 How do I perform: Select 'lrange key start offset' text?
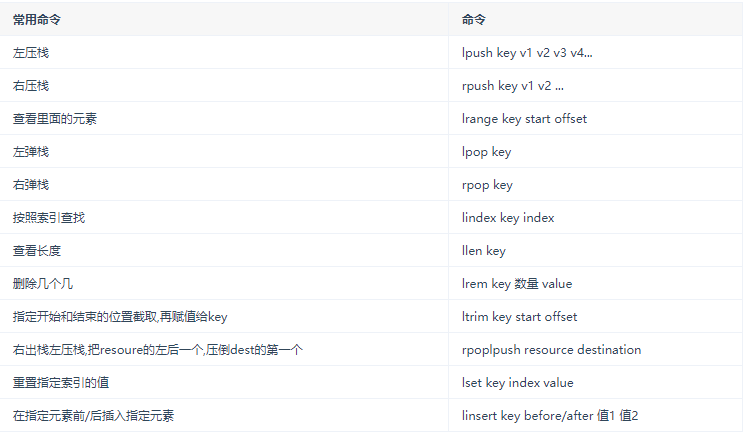(524, 119)
